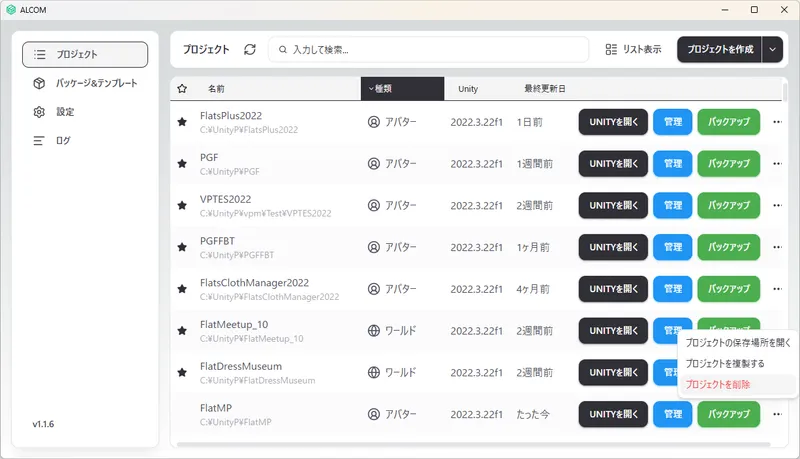Toggle favorite star for FlatsPlus2022
800x459 pixels.
182,122
